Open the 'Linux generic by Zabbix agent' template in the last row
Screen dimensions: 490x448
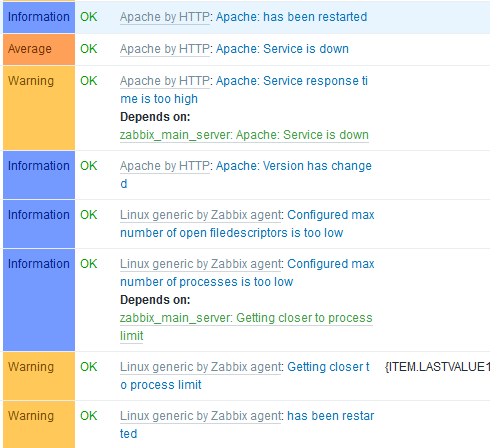click(201, 416)
